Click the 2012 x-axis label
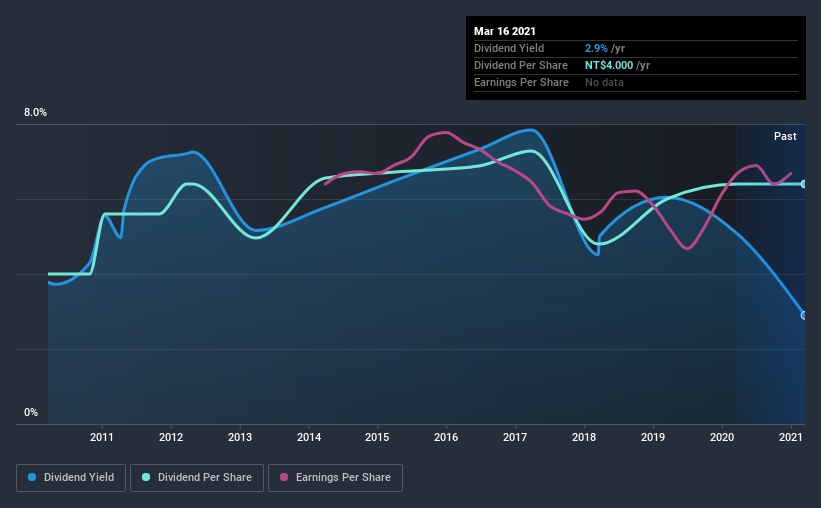The image size is (821, 508). pos(171,437)
